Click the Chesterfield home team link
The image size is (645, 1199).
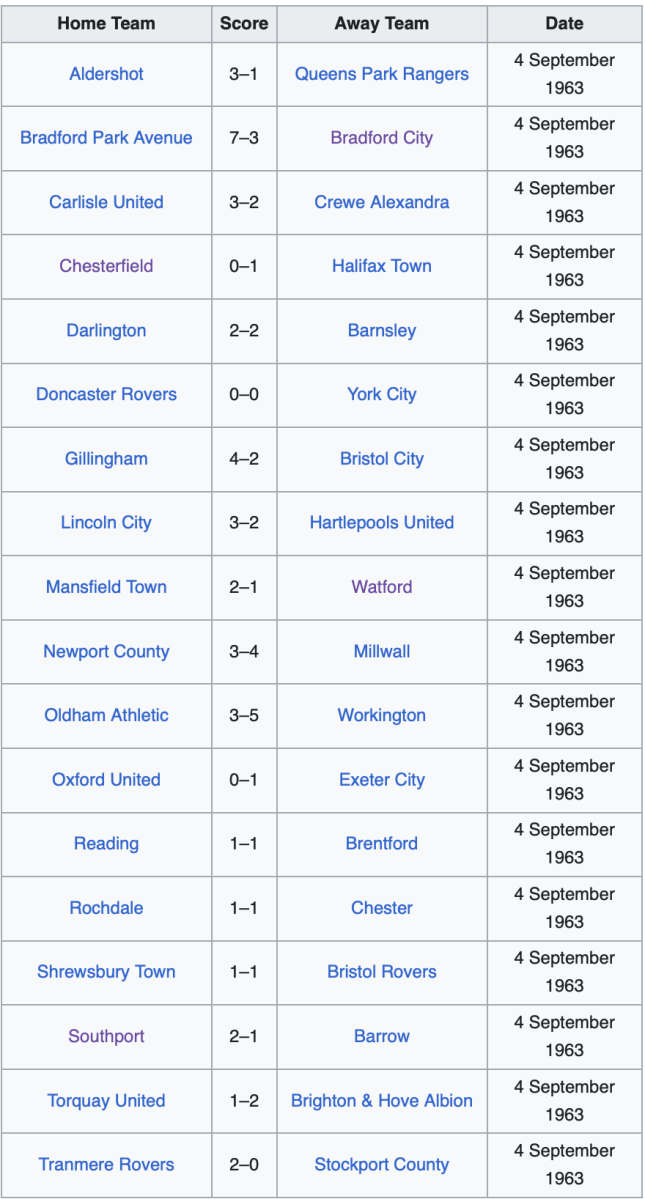pos(106,266)
